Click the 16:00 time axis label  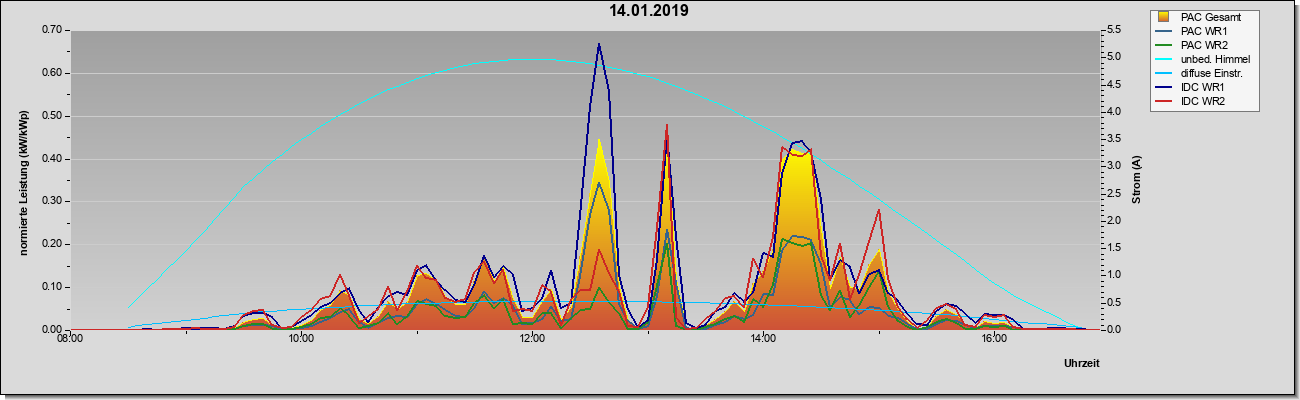tap(994, 339)
